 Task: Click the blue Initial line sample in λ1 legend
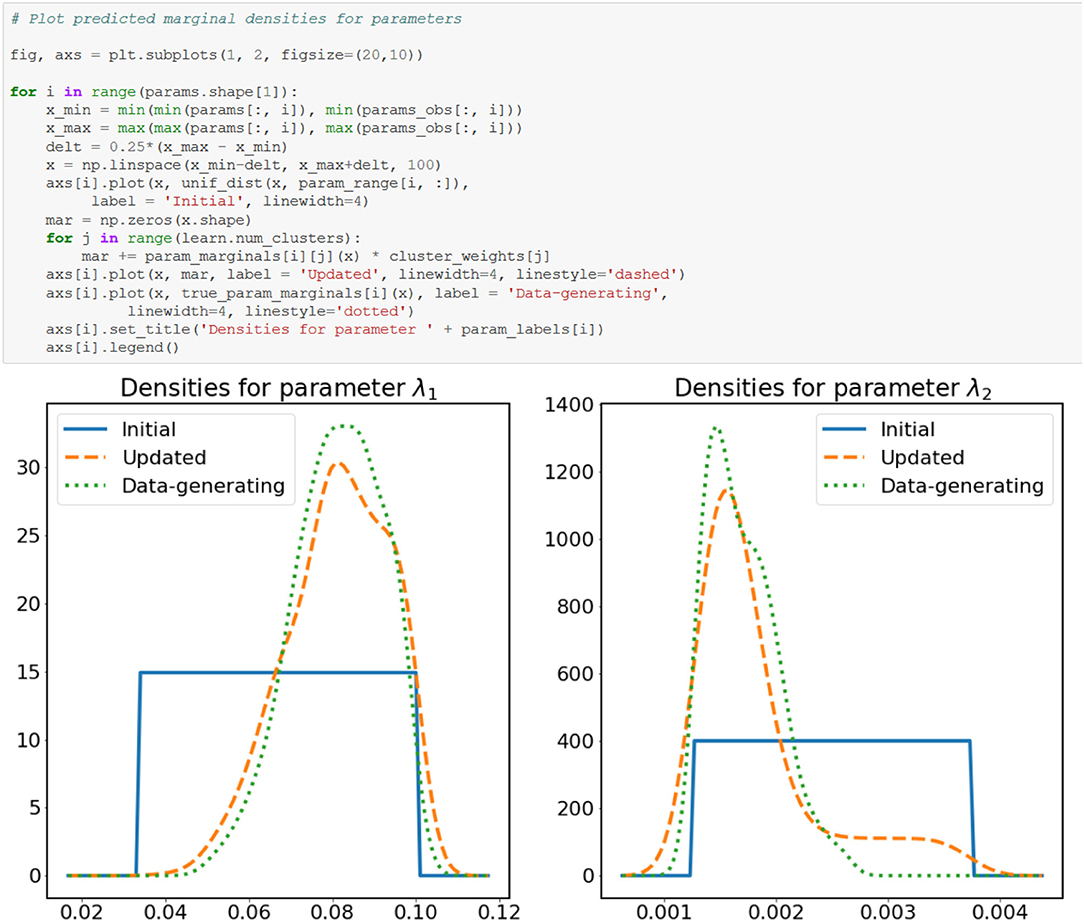86,429
